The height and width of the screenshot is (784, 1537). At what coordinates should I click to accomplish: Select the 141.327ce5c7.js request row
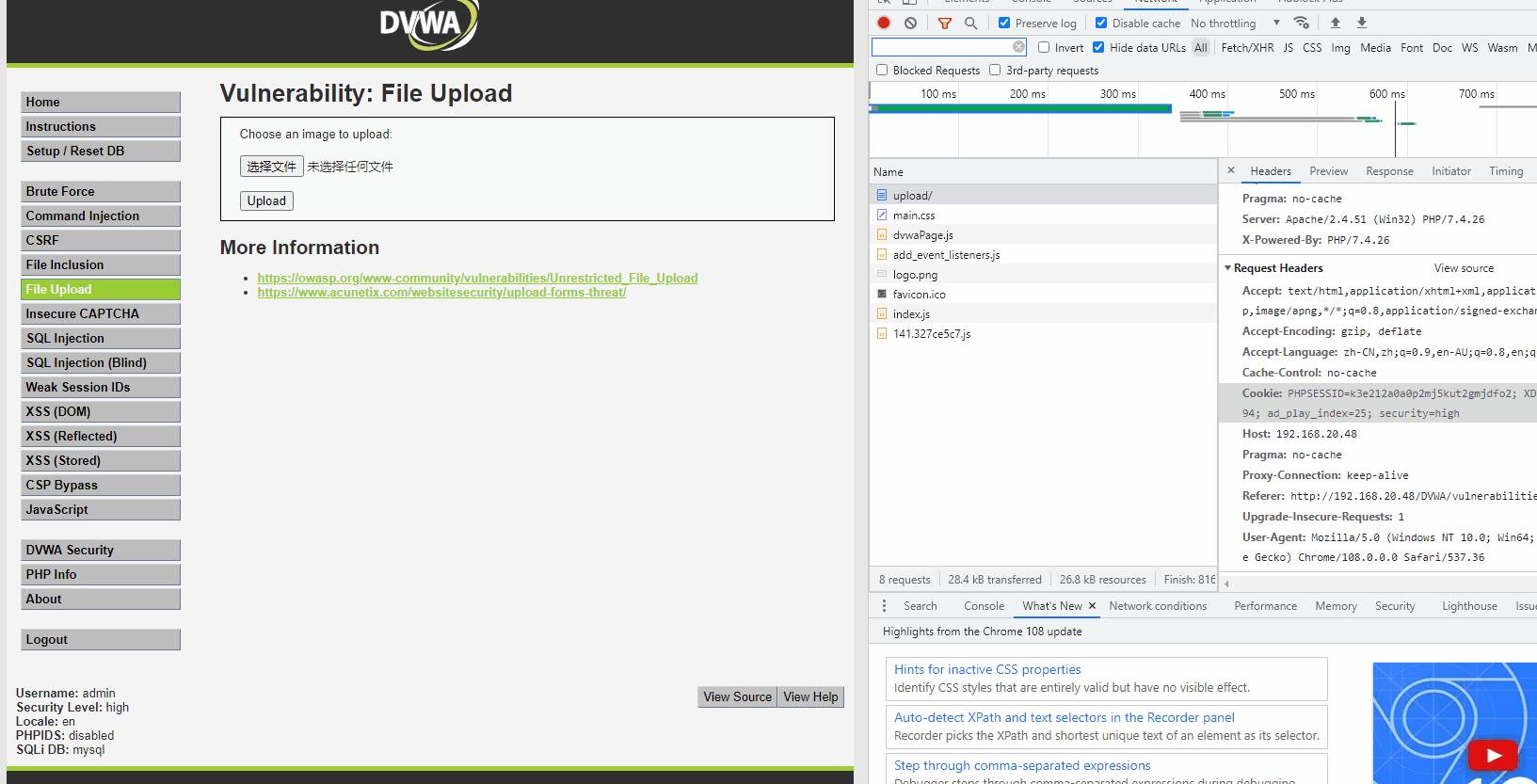[x=1043, y=333]
